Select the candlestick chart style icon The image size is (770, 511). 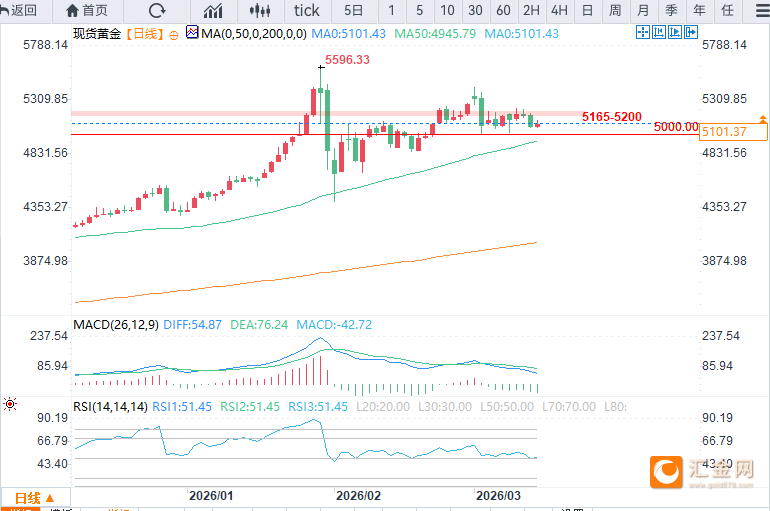click(260, 10)
